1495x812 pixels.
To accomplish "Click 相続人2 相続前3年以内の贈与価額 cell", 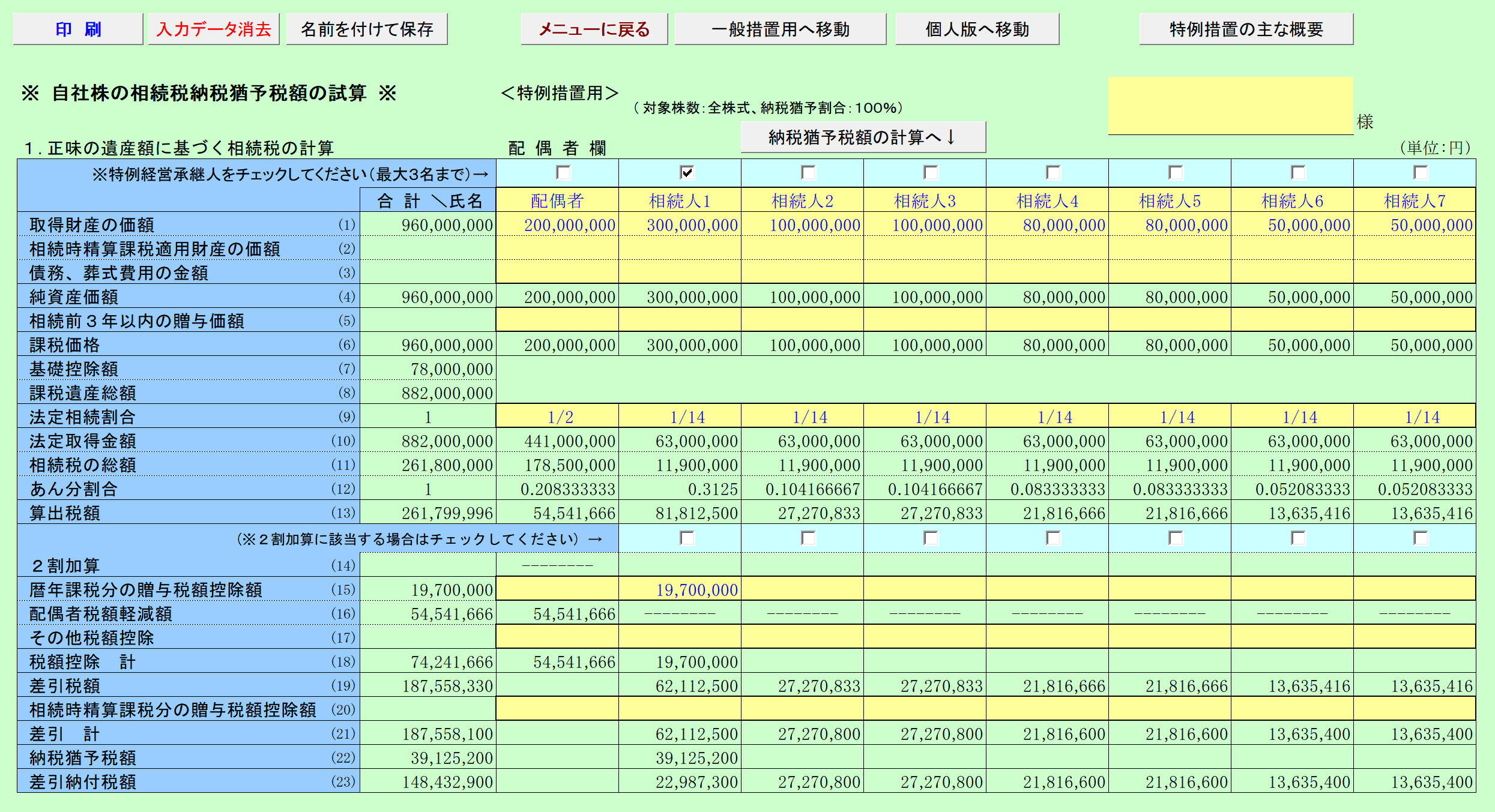I will tap(802, 320).
